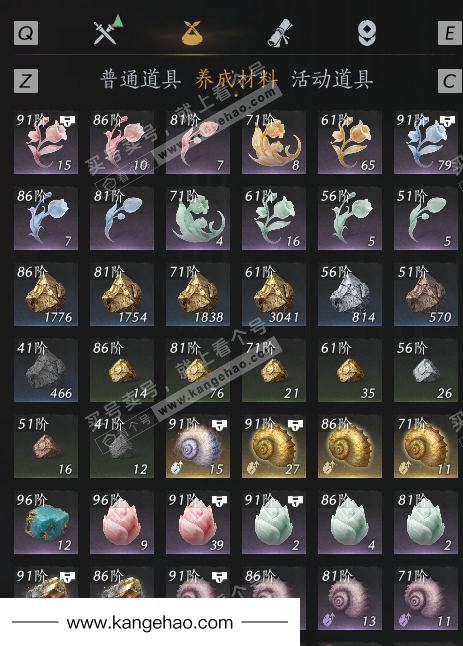
Task: Switch to the 活动道具 tab
Action: tap(332, 79)
